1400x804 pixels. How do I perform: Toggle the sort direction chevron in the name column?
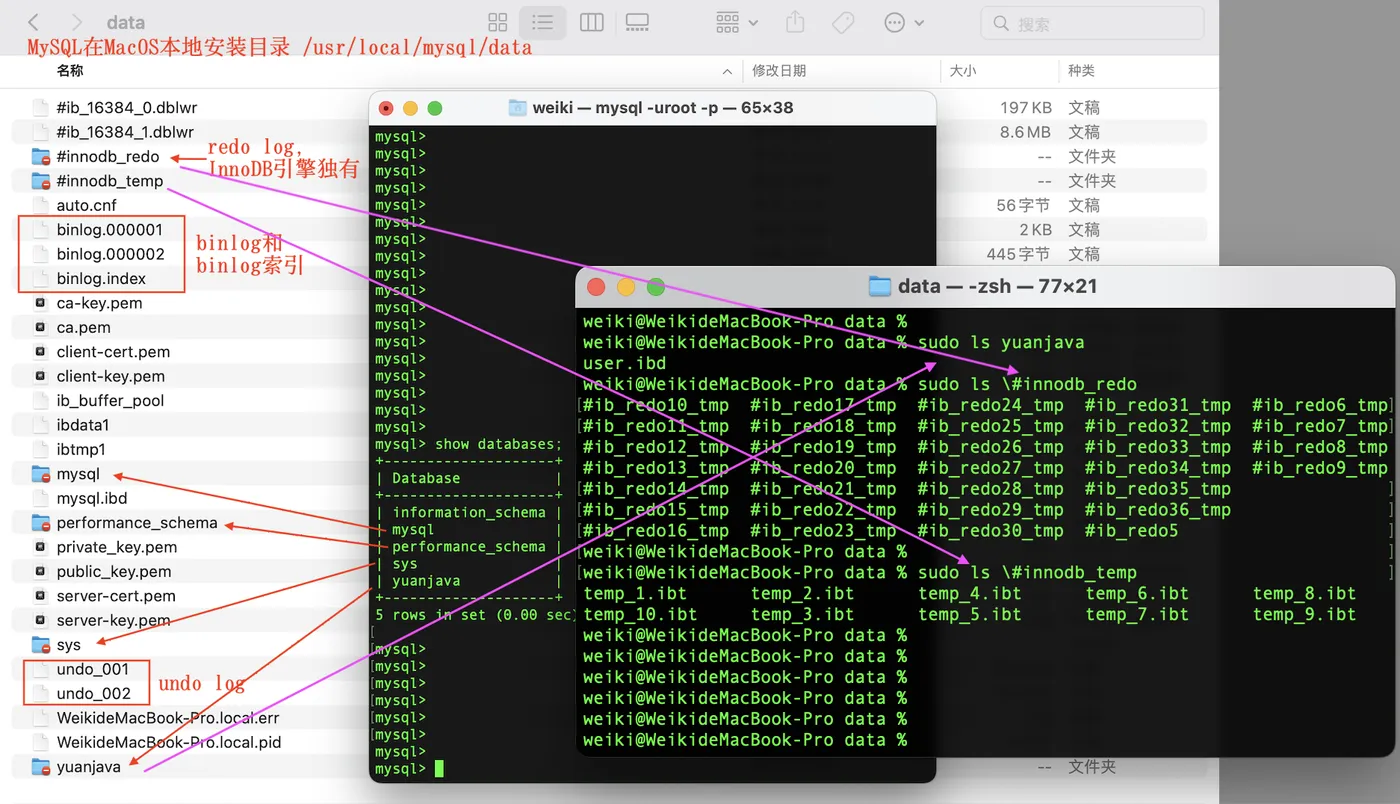[727, 72]
